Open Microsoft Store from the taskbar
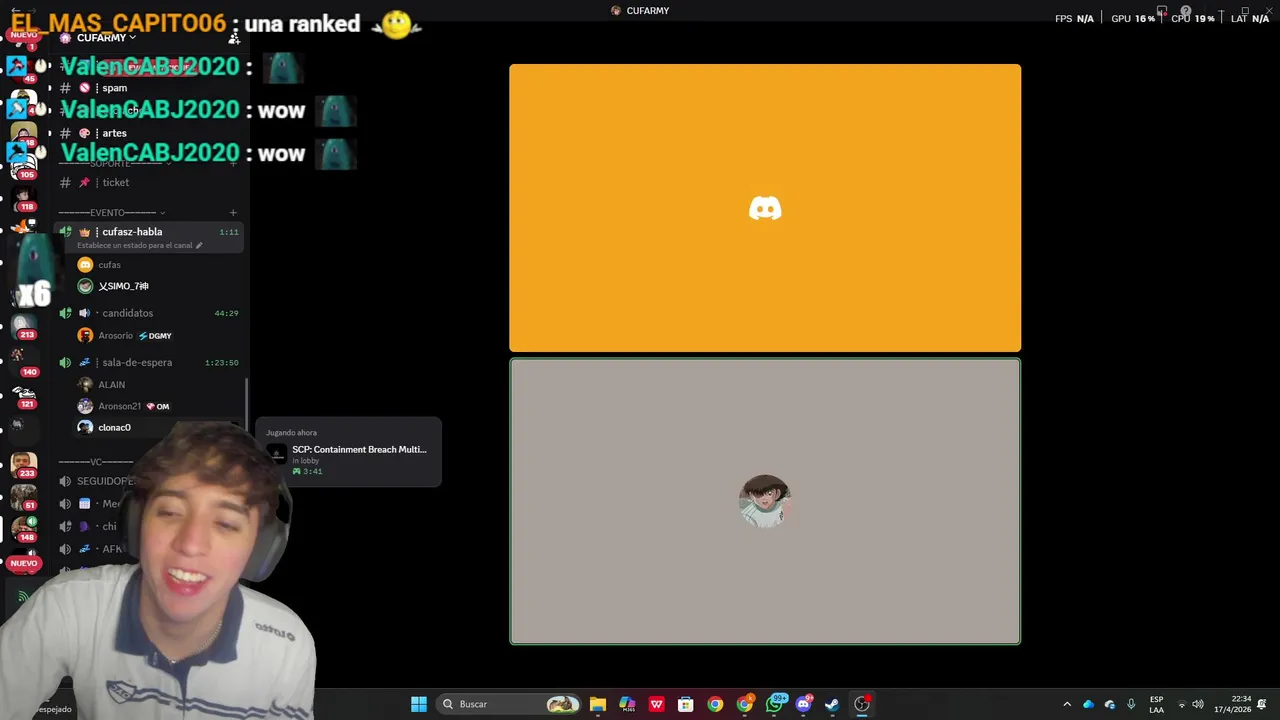 coord(685,704)
